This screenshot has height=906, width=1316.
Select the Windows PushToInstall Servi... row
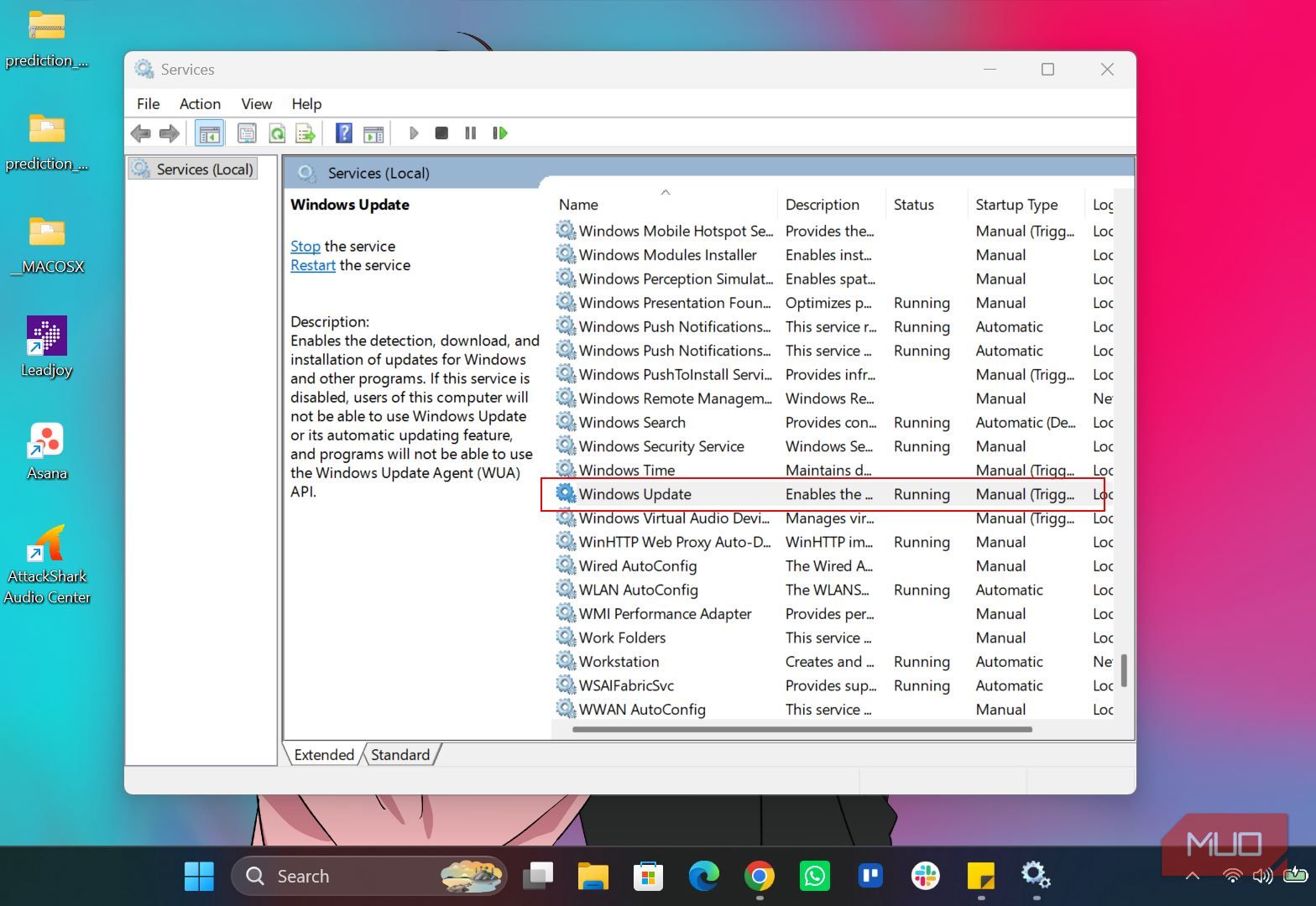tap(833, 374)
